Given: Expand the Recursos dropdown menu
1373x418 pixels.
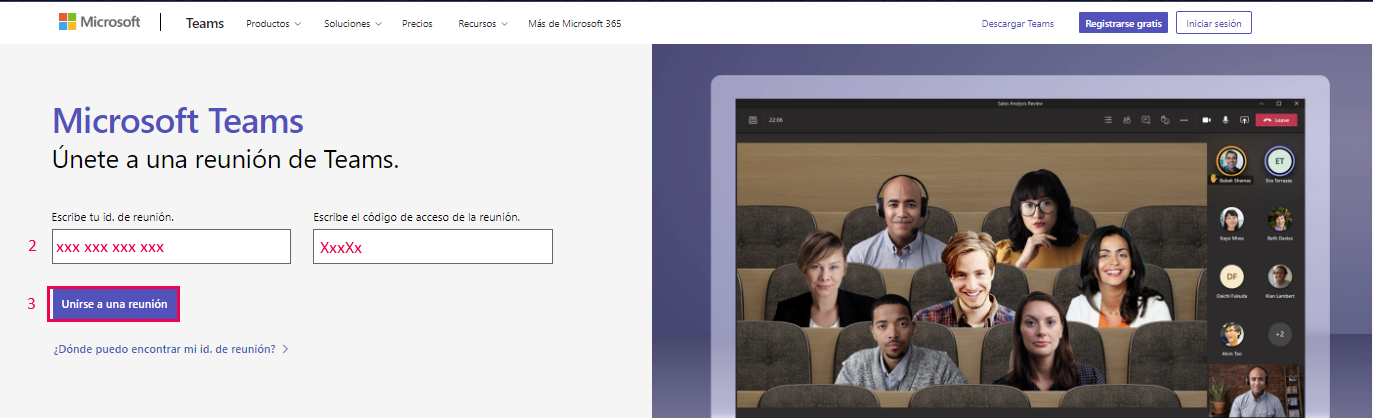Looking at the screenshot, I should [x=483, y=23].
